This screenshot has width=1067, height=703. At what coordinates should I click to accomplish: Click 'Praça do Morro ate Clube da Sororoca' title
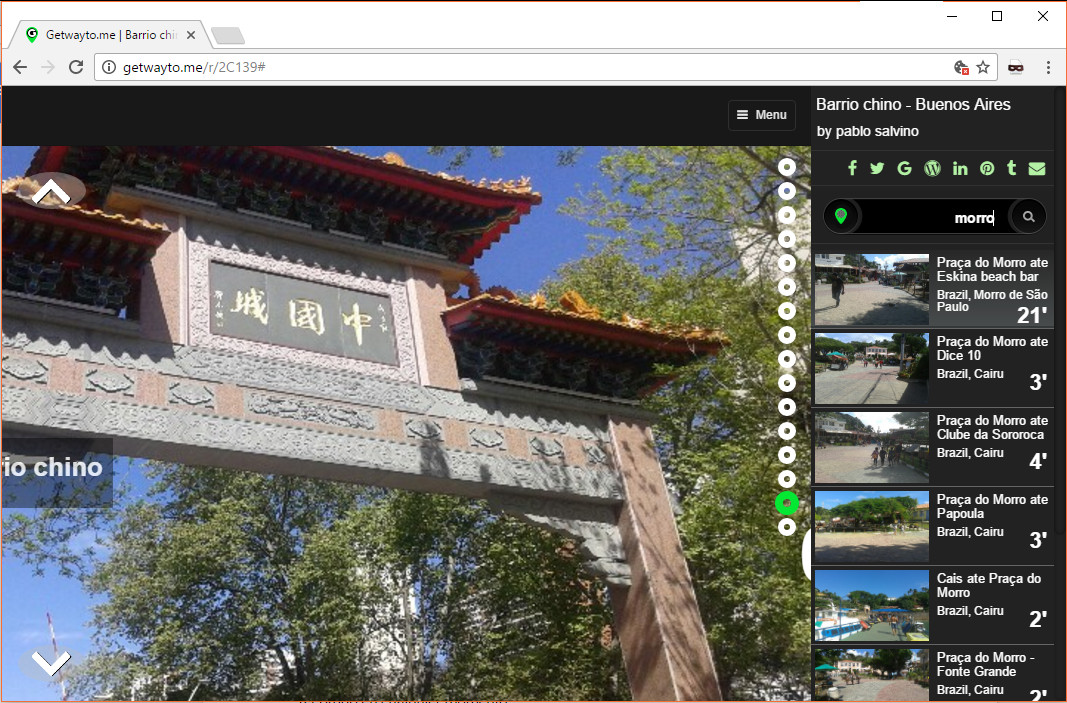[992, 427]
